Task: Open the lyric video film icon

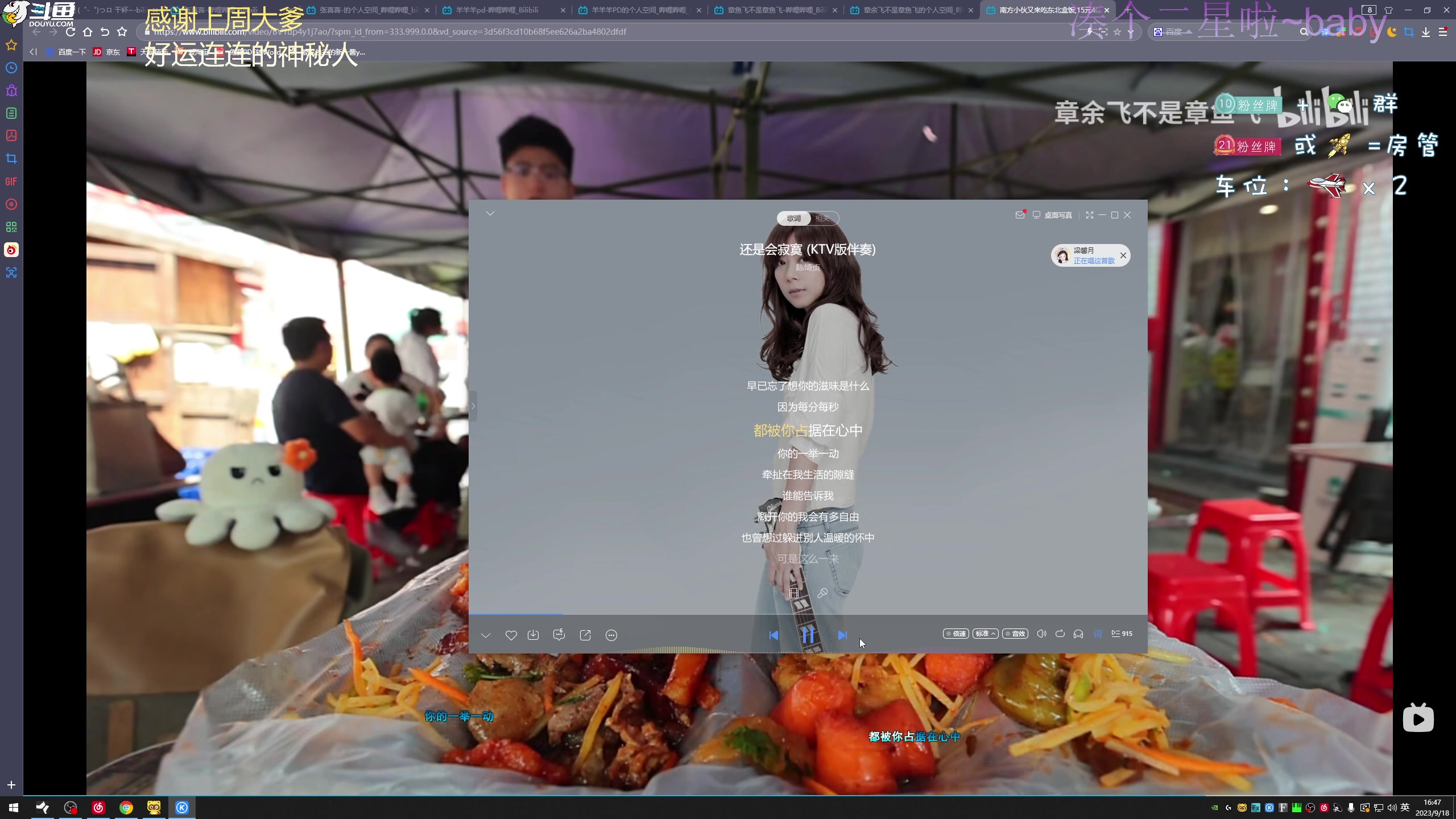Action: point(795,593)
